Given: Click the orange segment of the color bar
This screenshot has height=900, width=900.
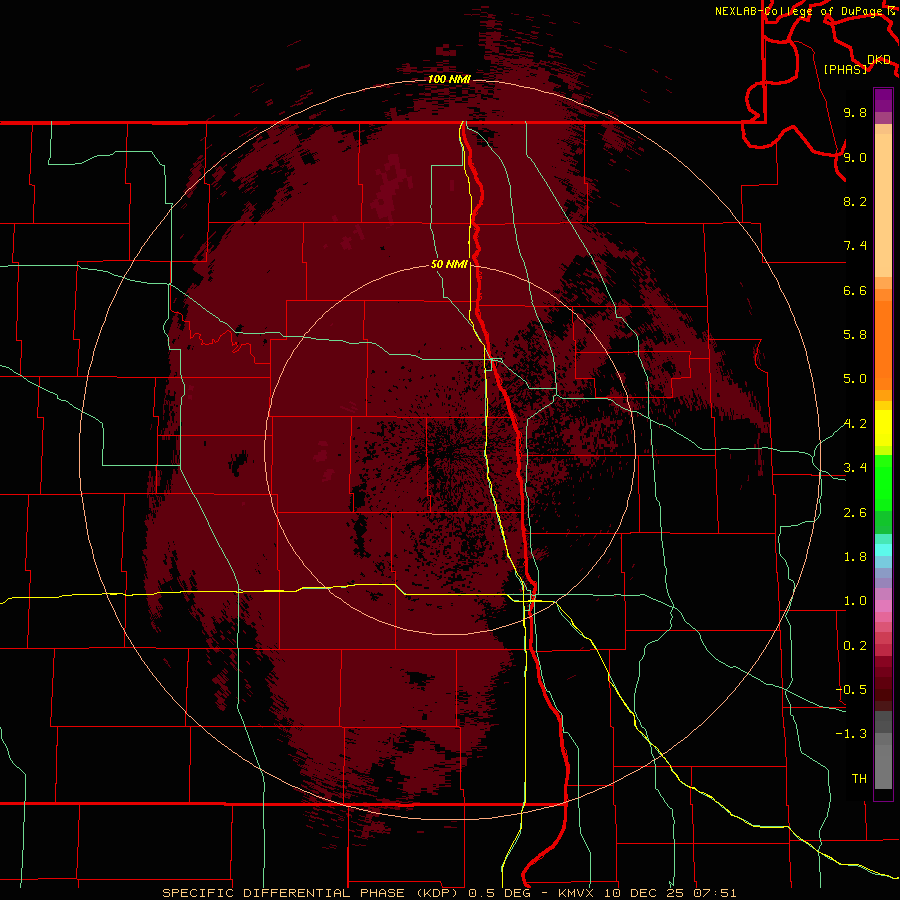Looking at the screenshot, I should click(883, 346).
